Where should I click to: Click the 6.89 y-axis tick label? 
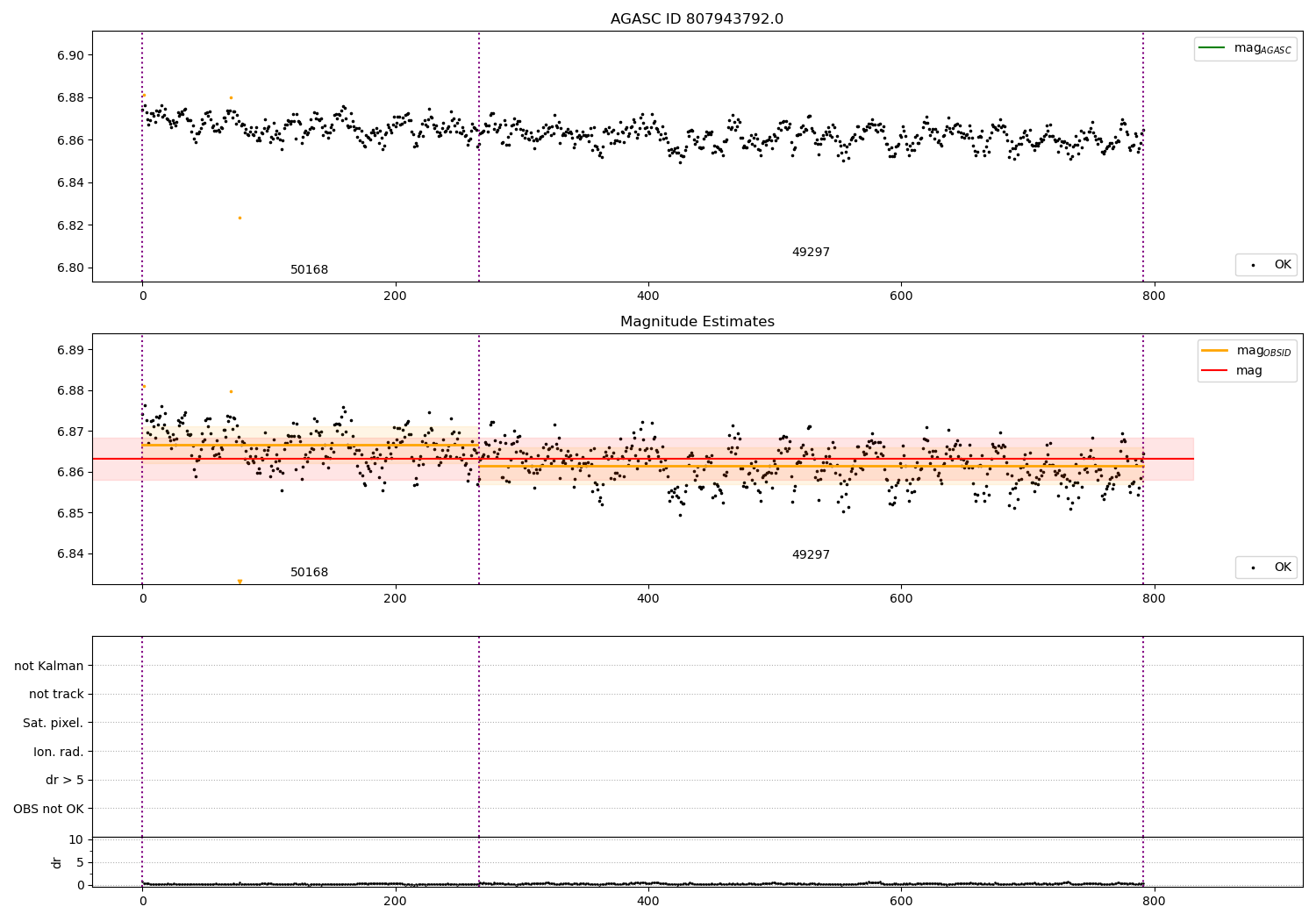pyautogui.click(x=70, y=350)
